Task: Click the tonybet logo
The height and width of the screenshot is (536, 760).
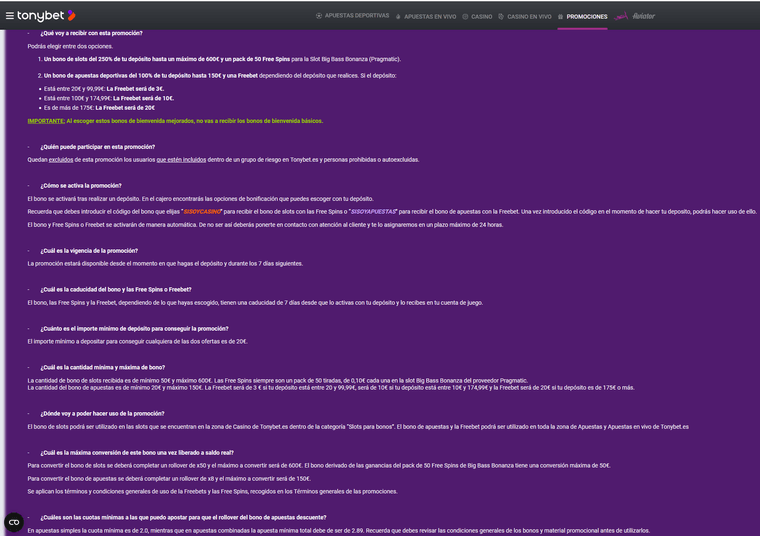Action: 47,16
